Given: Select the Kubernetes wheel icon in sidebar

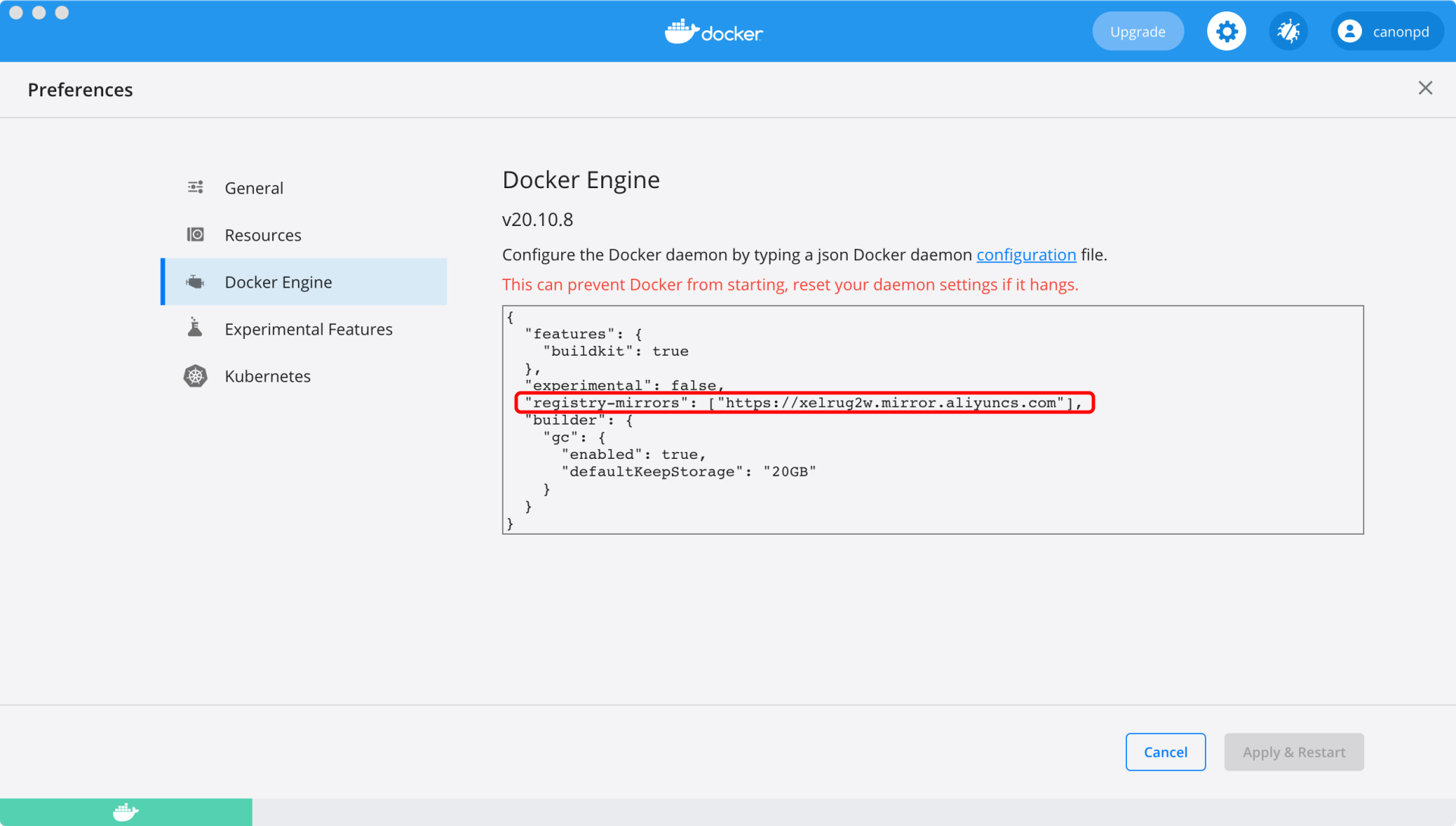Looking at the screenshot, I should [196, 375].
